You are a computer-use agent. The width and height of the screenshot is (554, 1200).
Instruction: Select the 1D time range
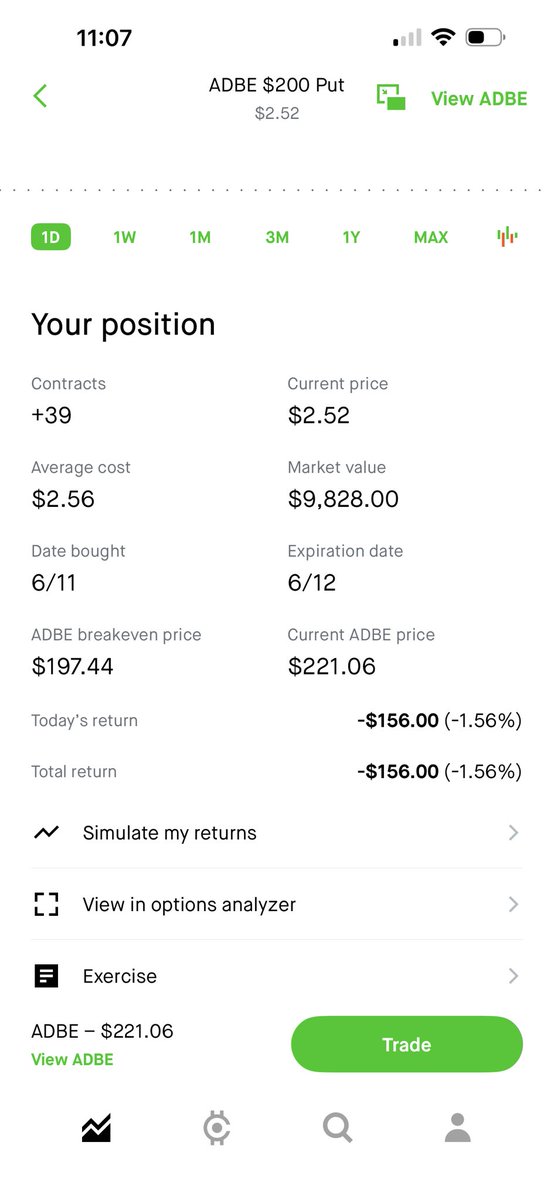51,237
